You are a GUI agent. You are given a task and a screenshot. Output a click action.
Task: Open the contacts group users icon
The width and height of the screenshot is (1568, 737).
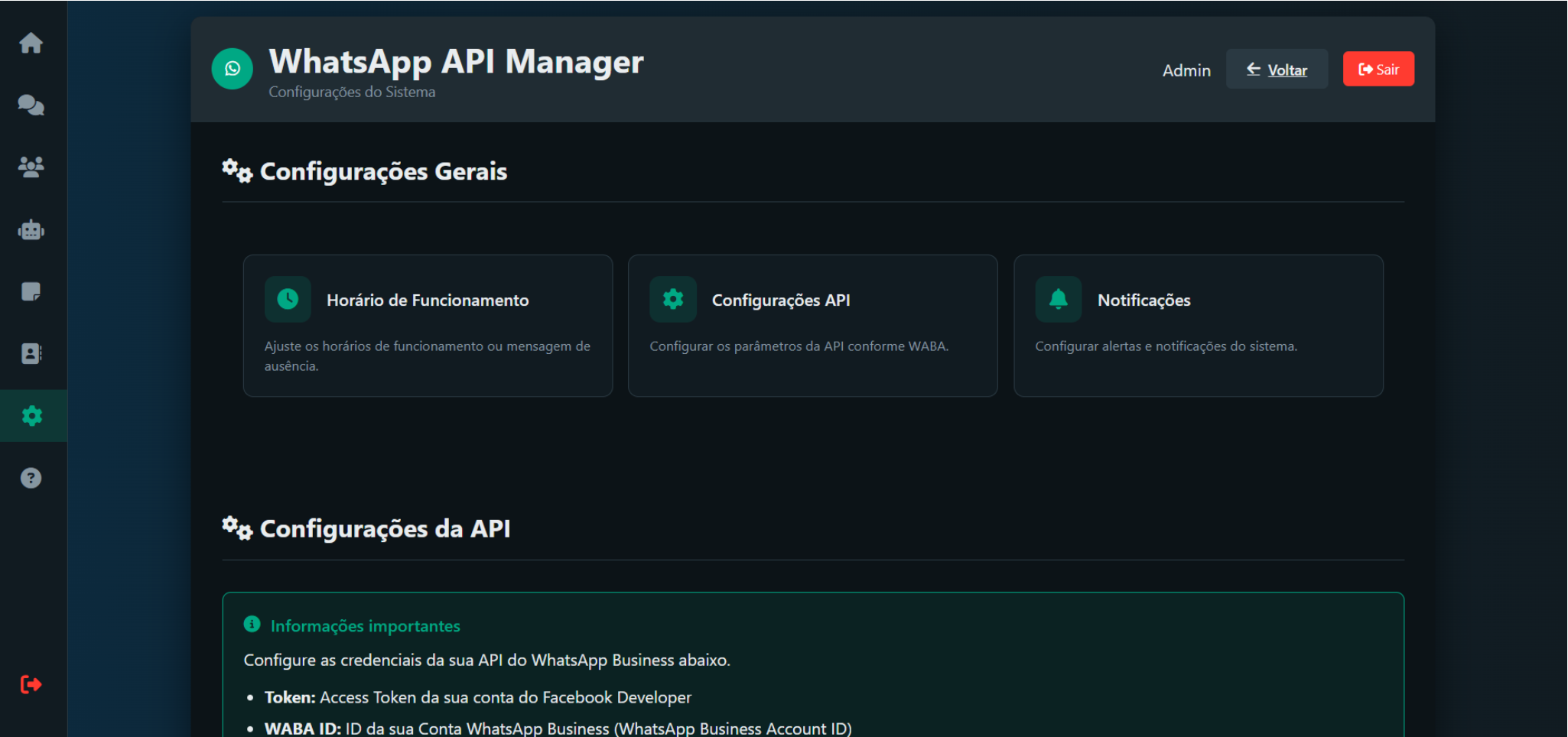31,167
